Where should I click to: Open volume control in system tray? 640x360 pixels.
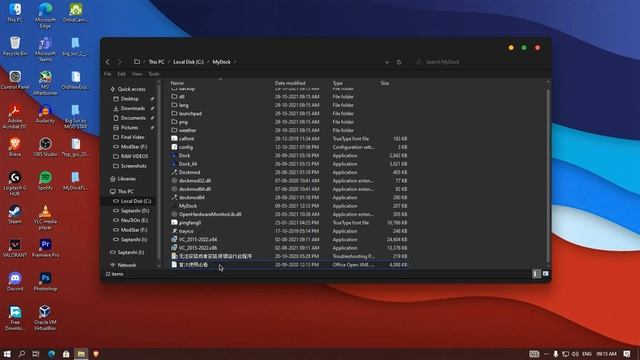click(575, 354)
